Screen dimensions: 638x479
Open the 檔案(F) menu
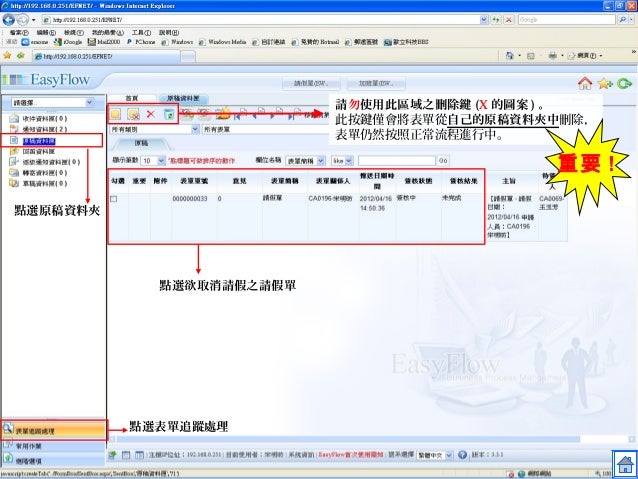click(x=19, y=32)
